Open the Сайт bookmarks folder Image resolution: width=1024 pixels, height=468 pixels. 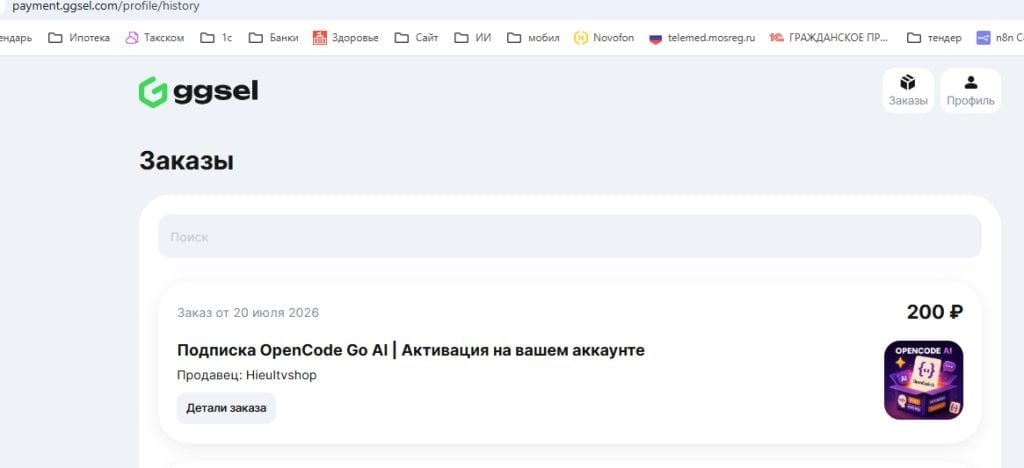pos(417,38)
